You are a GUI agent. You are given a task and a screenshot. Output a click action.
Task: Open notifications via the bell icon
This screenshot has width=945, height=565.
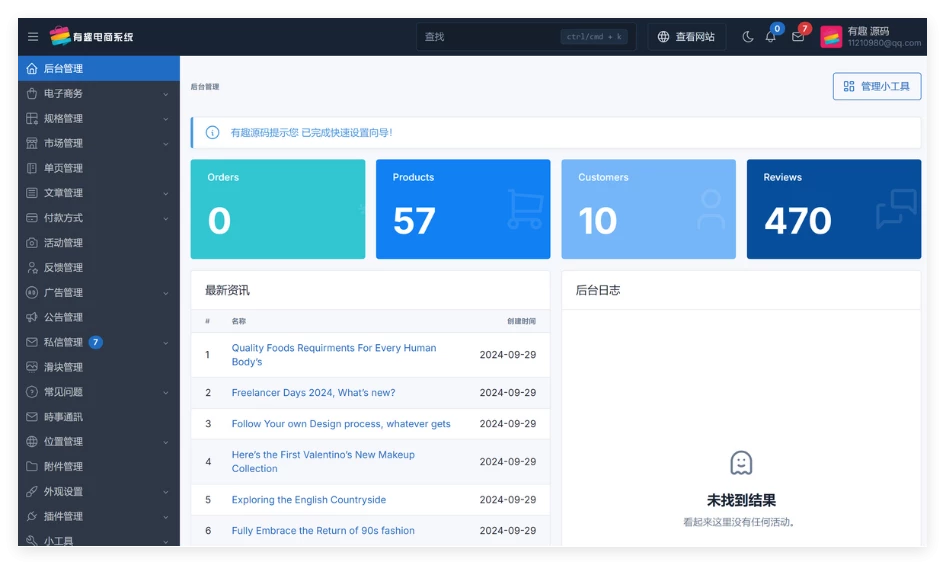click(x=770, y=37)
